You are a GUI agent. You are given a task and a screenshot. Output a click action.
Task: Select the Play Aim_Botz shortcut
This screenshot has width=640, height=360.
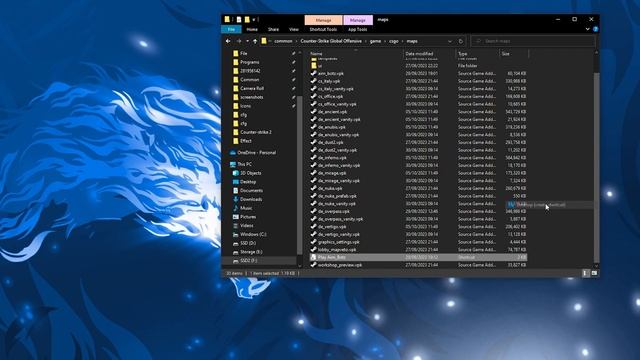click(x=418, y=257)
